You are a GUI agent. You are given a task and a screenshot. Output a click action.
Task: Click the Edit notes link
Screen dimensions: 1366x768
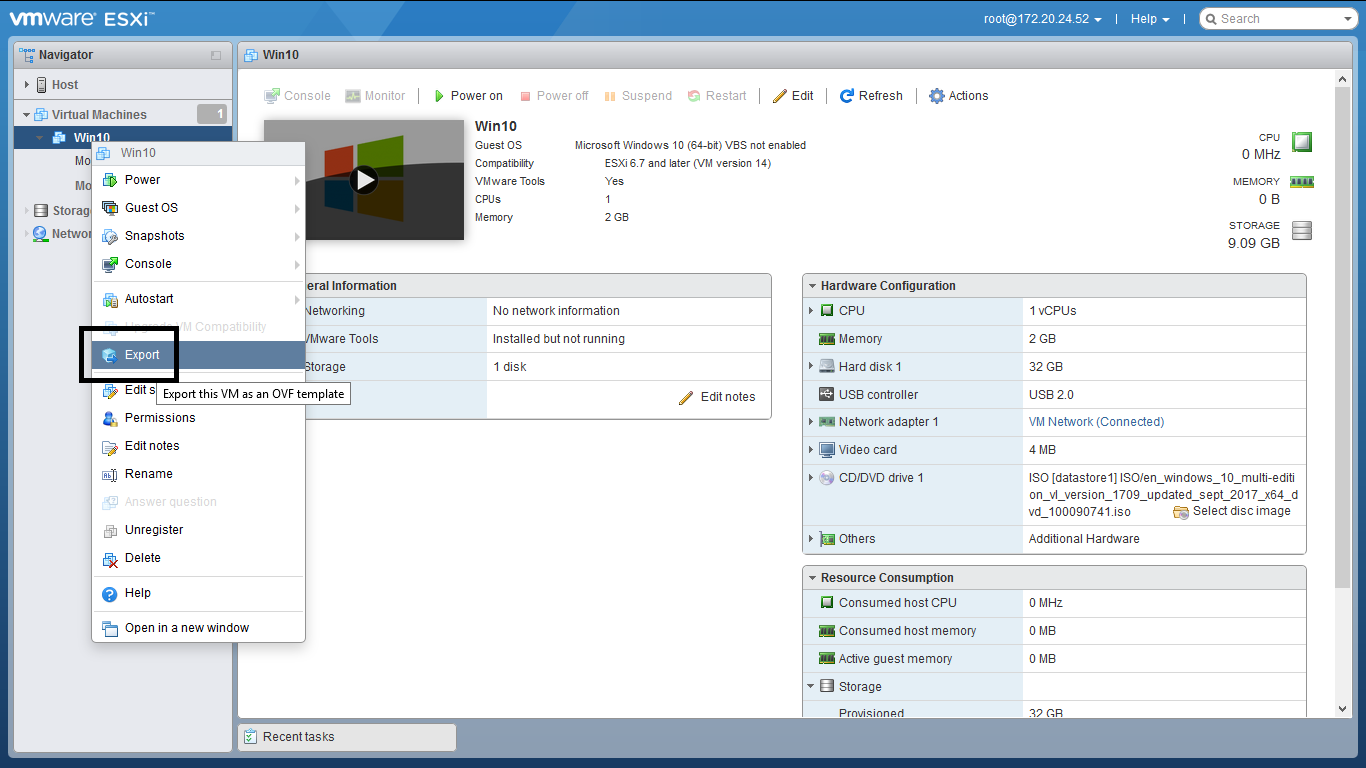coord(717,397)
